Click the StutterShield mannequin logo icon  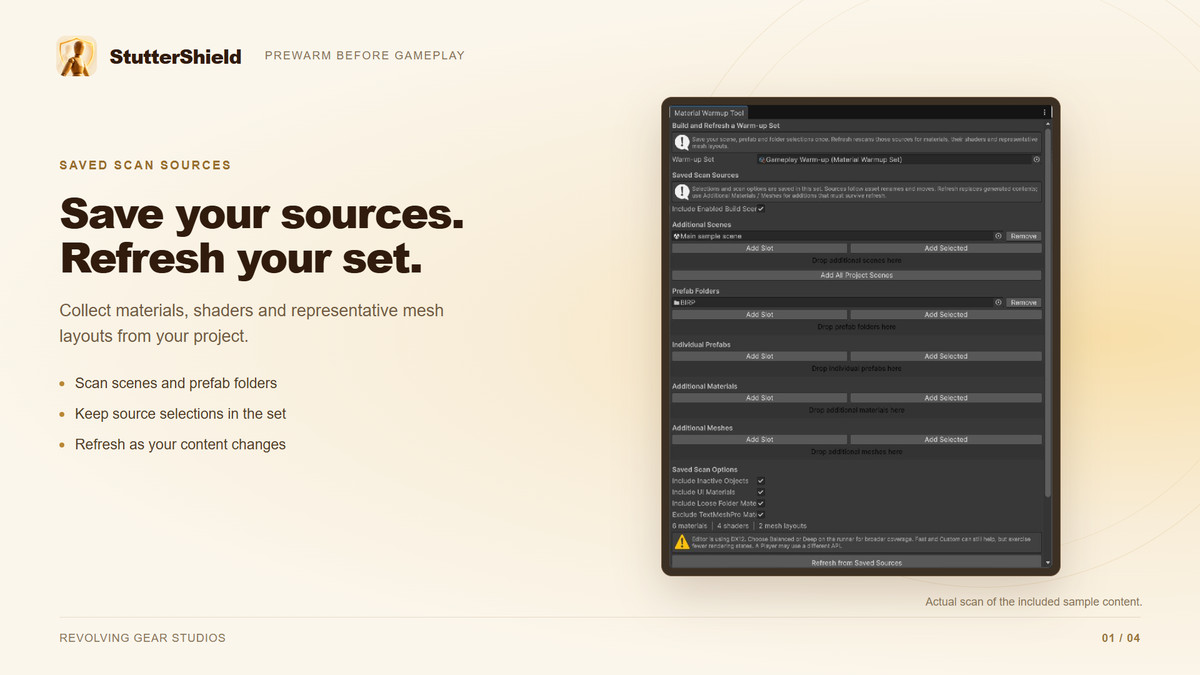click(77, 56)
